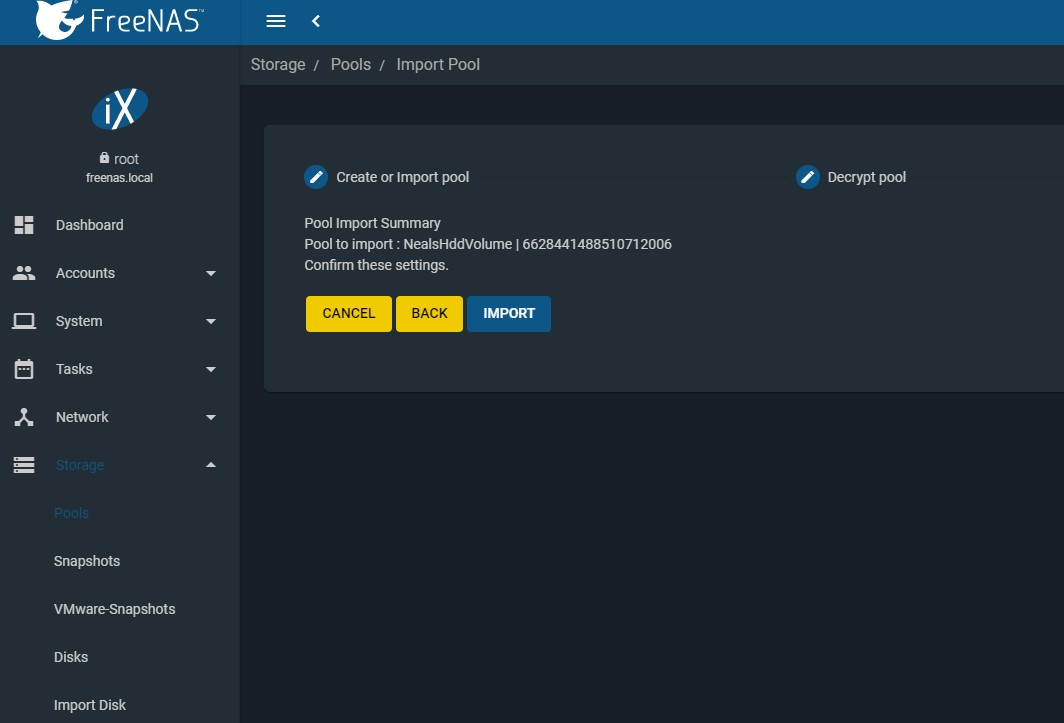This screenshot has height=723, width=1064.
Task: Click the CANCEL button
Action: pyautogui.click(x=349, y=314)
